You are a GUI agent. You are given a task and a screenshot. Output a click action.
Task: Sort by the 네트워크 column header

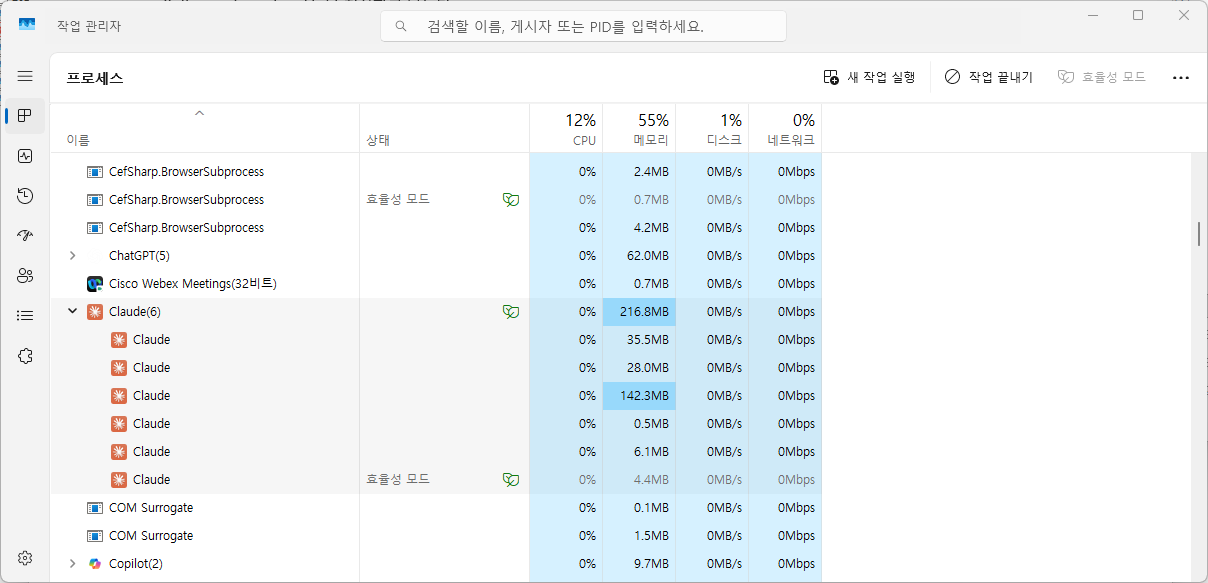click(785, 129)
